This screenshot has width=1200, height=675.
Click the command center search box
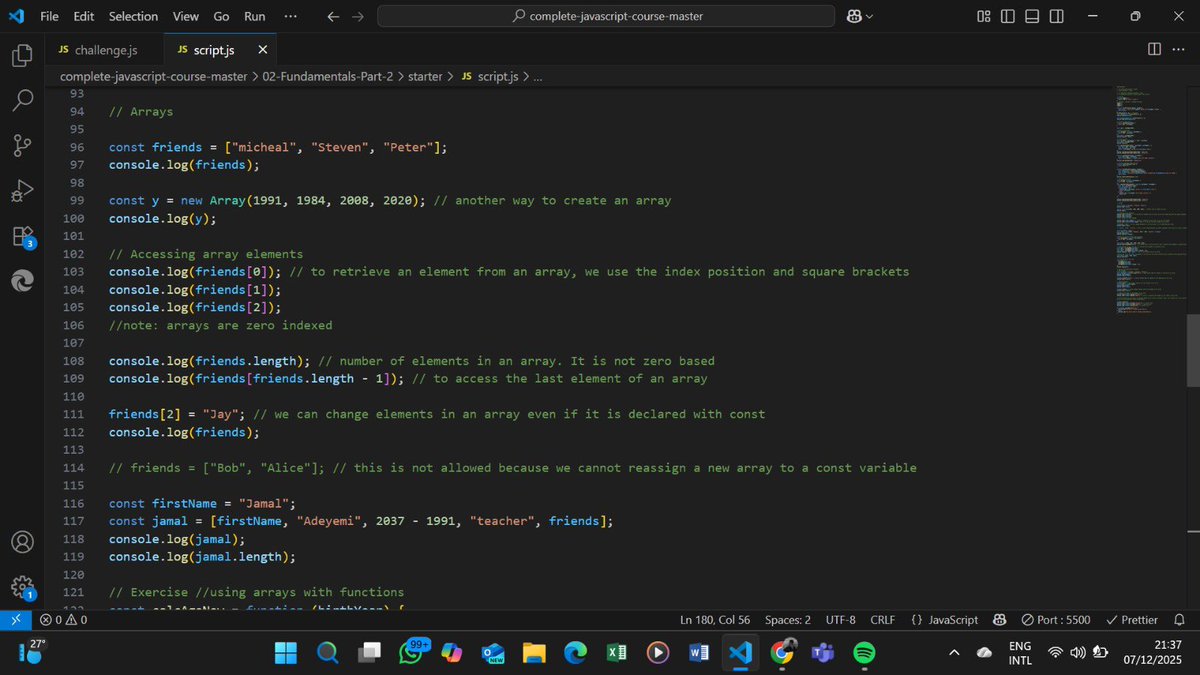coord(606,16)
